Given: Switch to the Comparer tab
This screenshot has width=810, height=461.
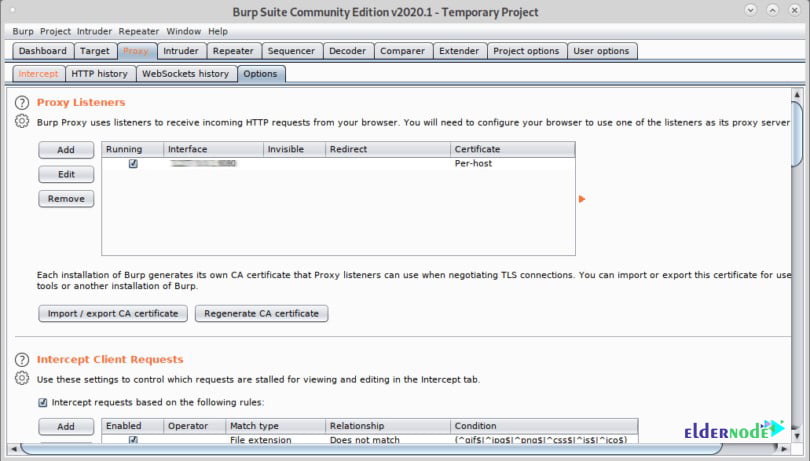Looking at the screenshot, I should click(x=402, y=51).
